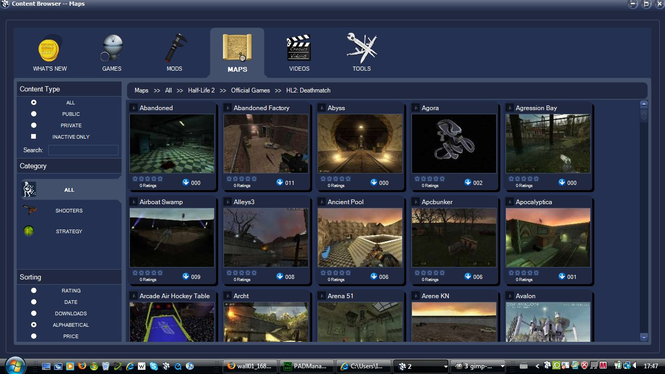Select the Shooters category gun icon

(x=29, y=209)
